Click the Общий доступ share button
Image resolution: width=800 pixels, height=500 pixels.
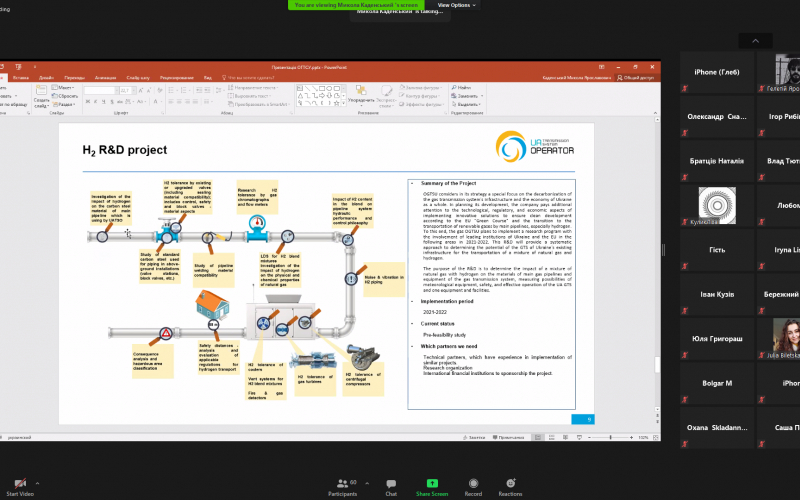pyautogui.click(x=635, y=78)
